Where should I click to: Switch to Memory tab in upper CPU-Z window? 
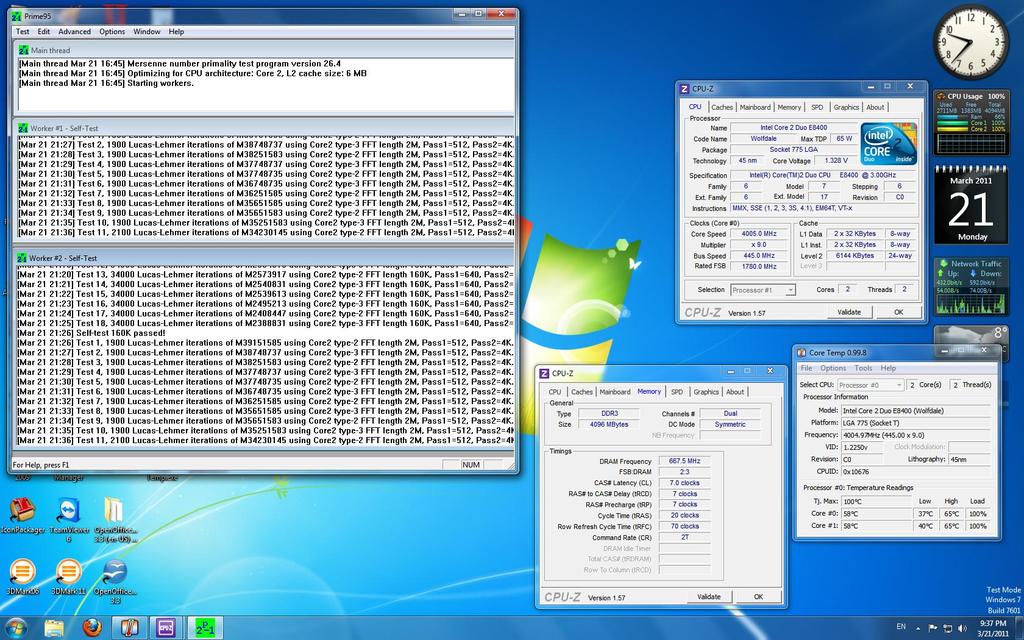[789, 107]
